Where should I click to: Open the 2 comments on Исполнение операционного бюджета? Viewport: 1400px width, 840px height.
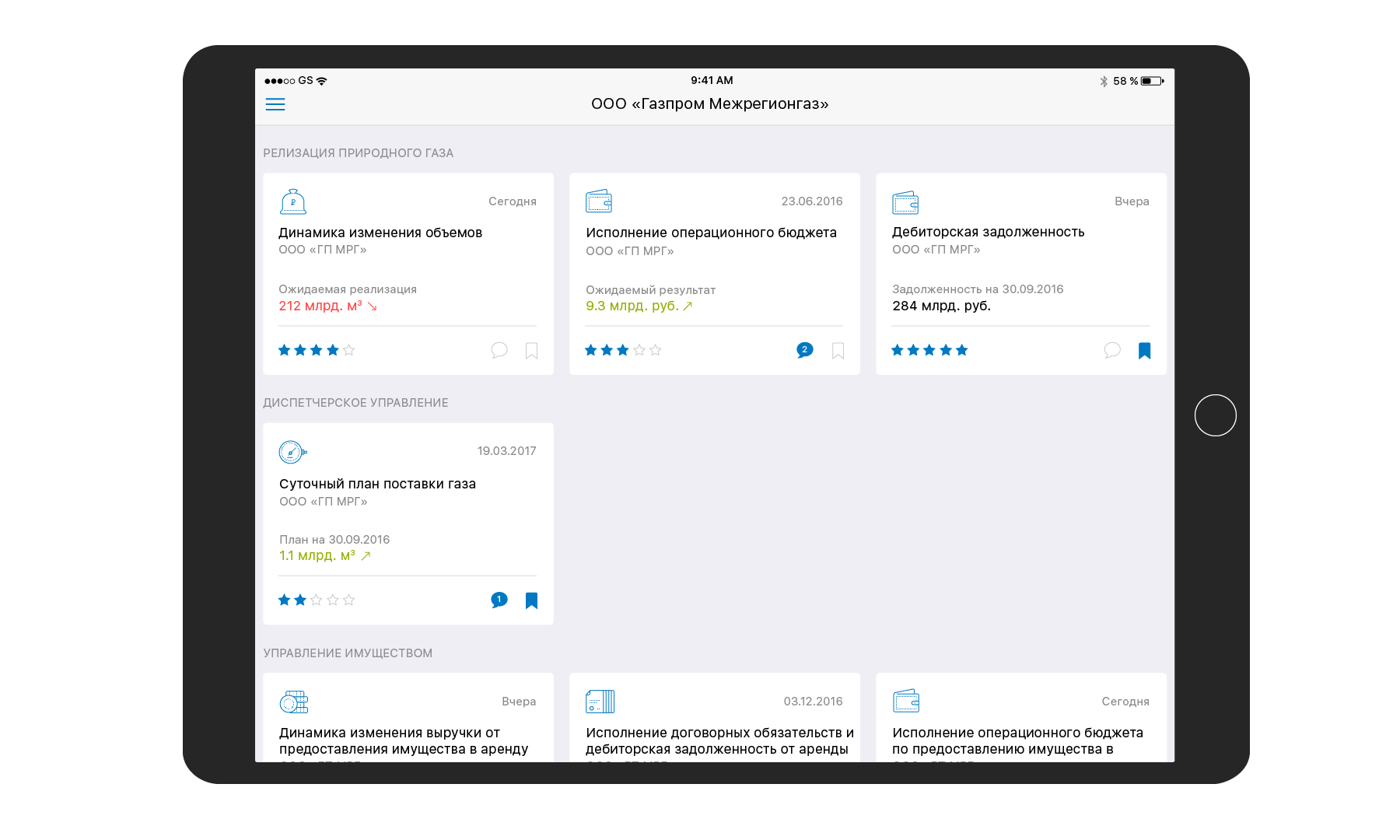tap(805, 350)
